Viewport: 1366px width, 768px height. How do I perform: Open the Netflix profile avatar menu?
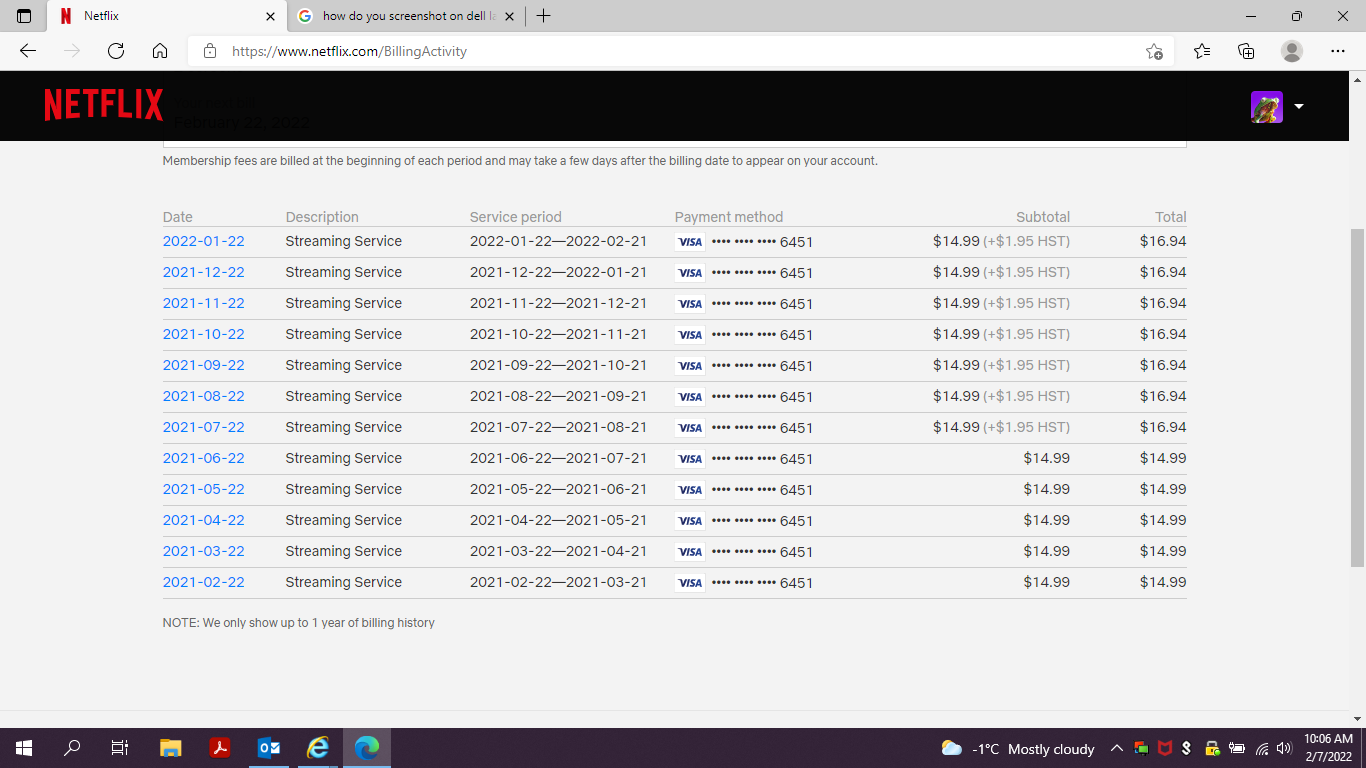click(1266, 107)
